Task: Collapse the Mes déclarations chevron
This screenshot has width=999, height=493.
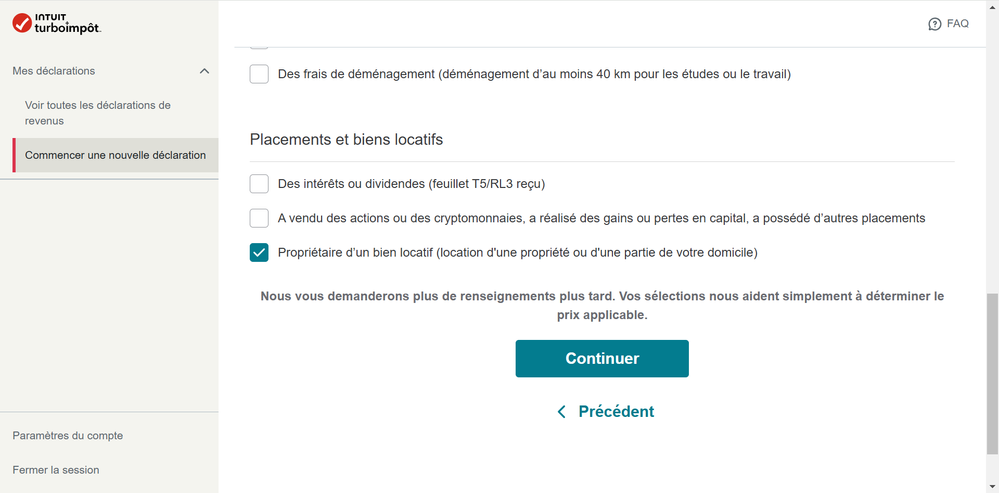Action: click(205, 71)
